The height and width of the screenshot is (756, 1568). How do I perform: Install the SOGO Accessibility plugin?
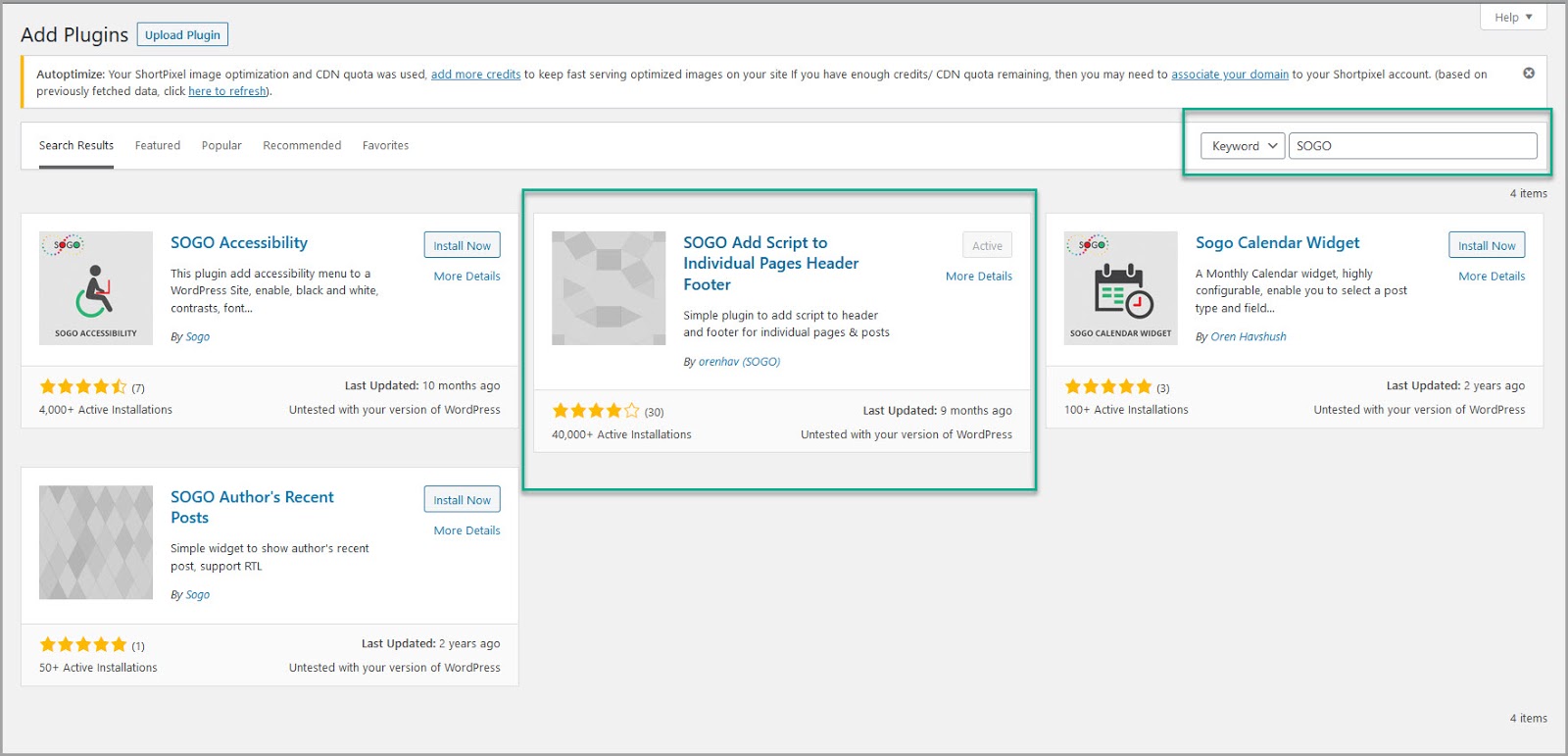[462, 246]
